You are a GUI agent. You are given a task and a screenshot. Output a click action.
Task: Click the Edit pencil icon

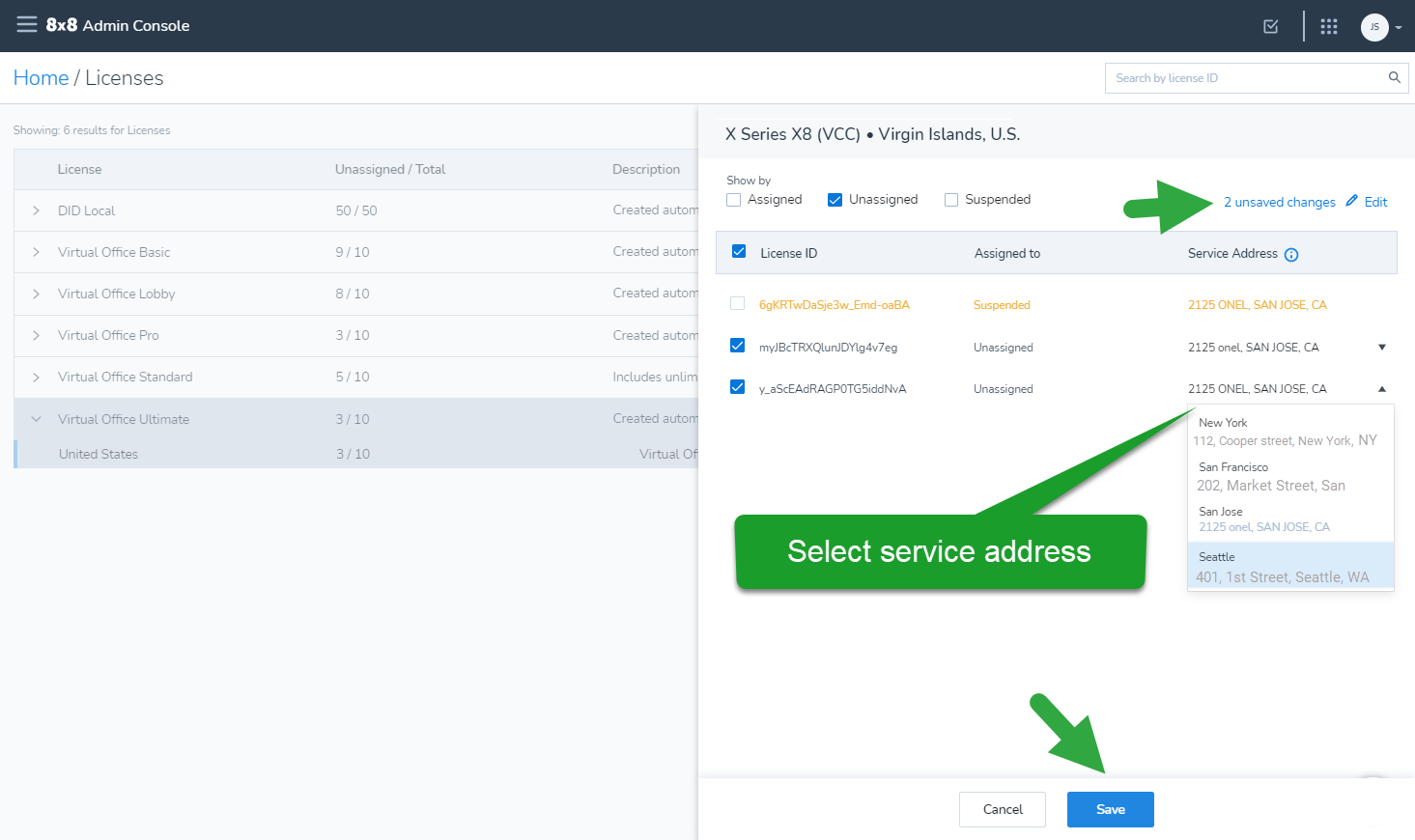point(1352,201)
